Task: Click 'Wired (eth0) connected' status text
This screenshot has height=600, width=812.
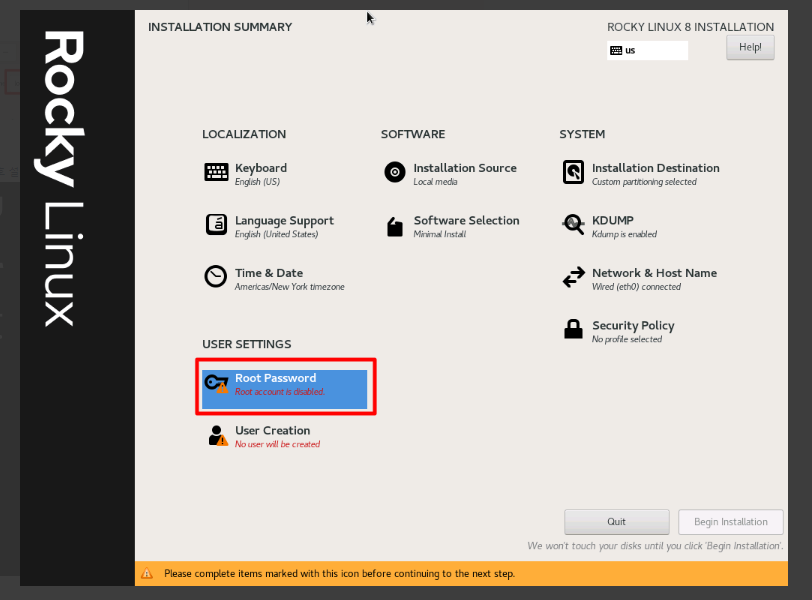Action: click(x=636, y=287)
